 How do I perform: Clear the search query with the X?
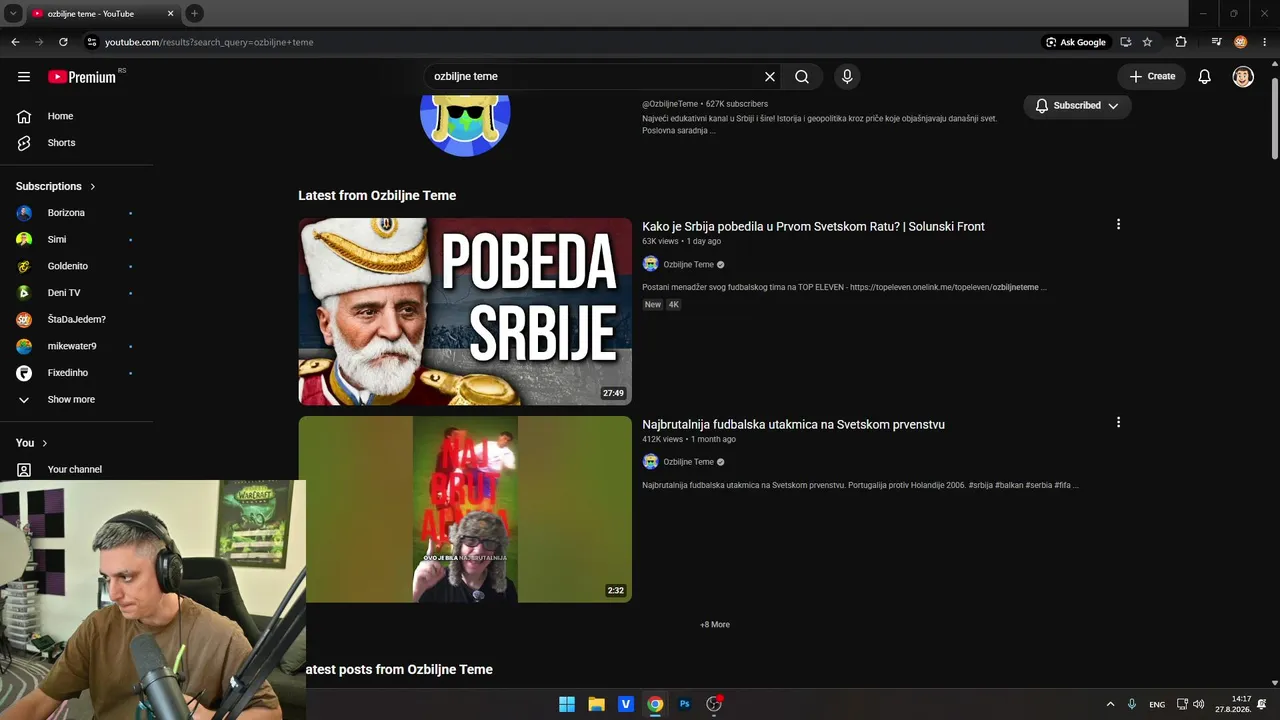click(x=770, y=77)
